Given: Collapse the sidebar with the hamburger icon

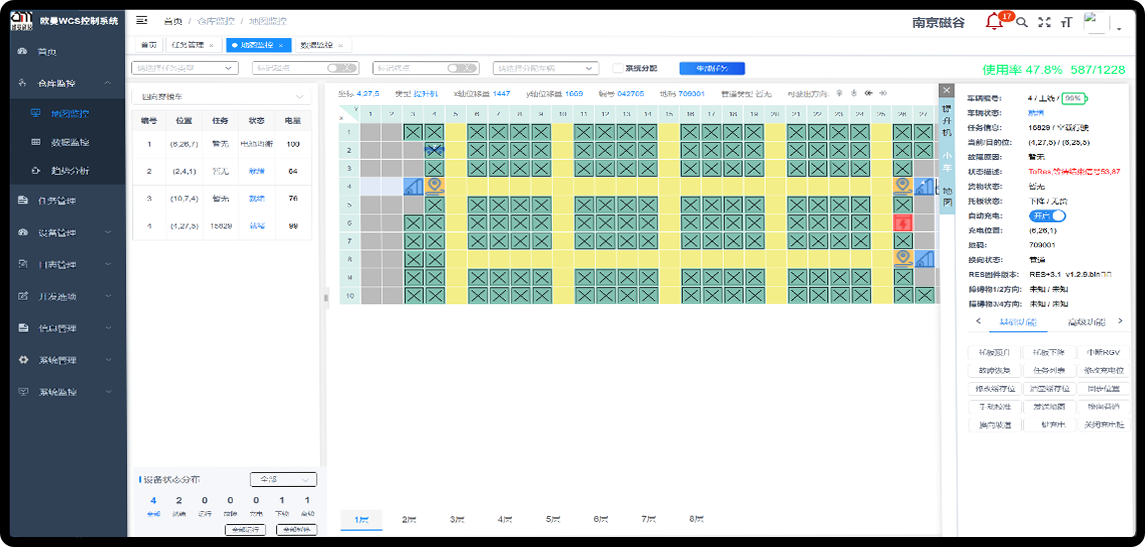Looking at the screenshot, I should pos(142,20).
